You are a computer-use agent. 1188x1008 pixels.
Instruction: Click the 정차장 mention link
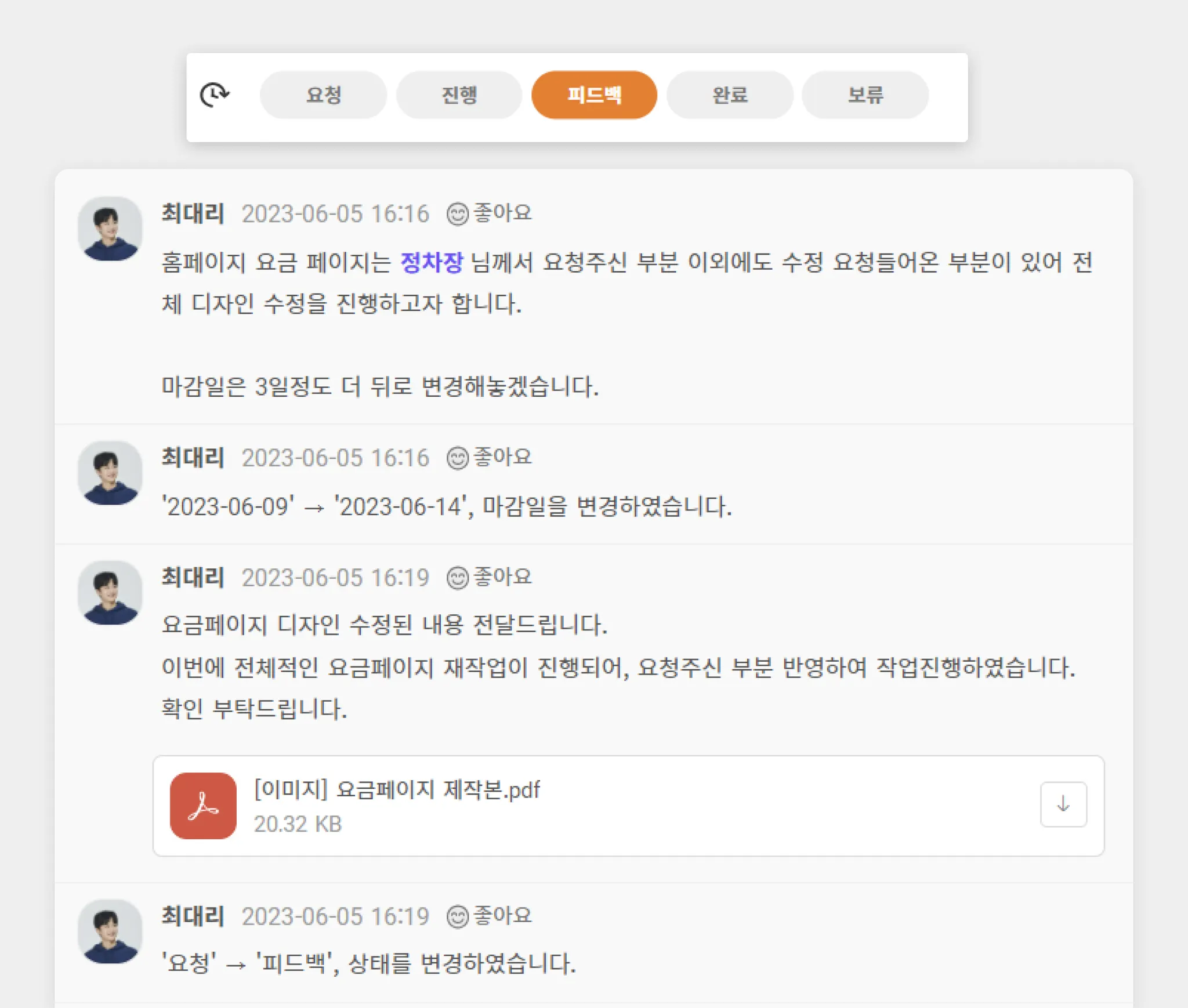[432, 262]
